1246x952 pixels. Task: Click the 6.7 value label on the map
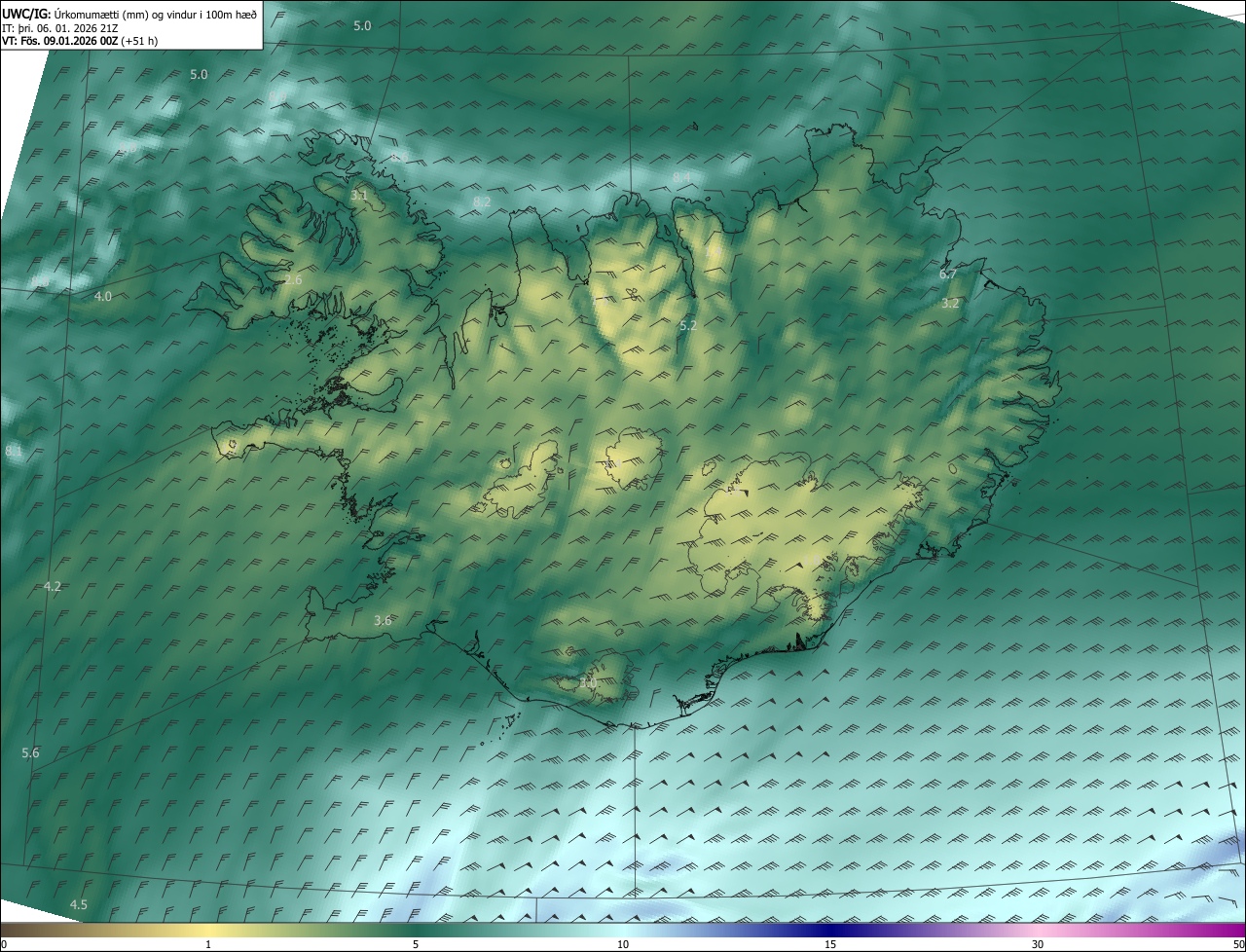(948, 274)
